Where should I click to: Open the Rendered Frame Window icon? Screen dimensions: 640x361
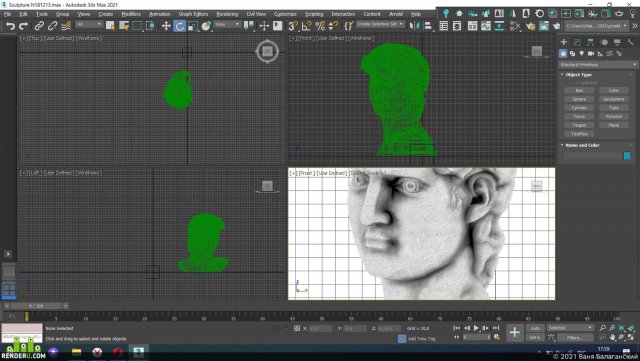(x=544, y=26)
